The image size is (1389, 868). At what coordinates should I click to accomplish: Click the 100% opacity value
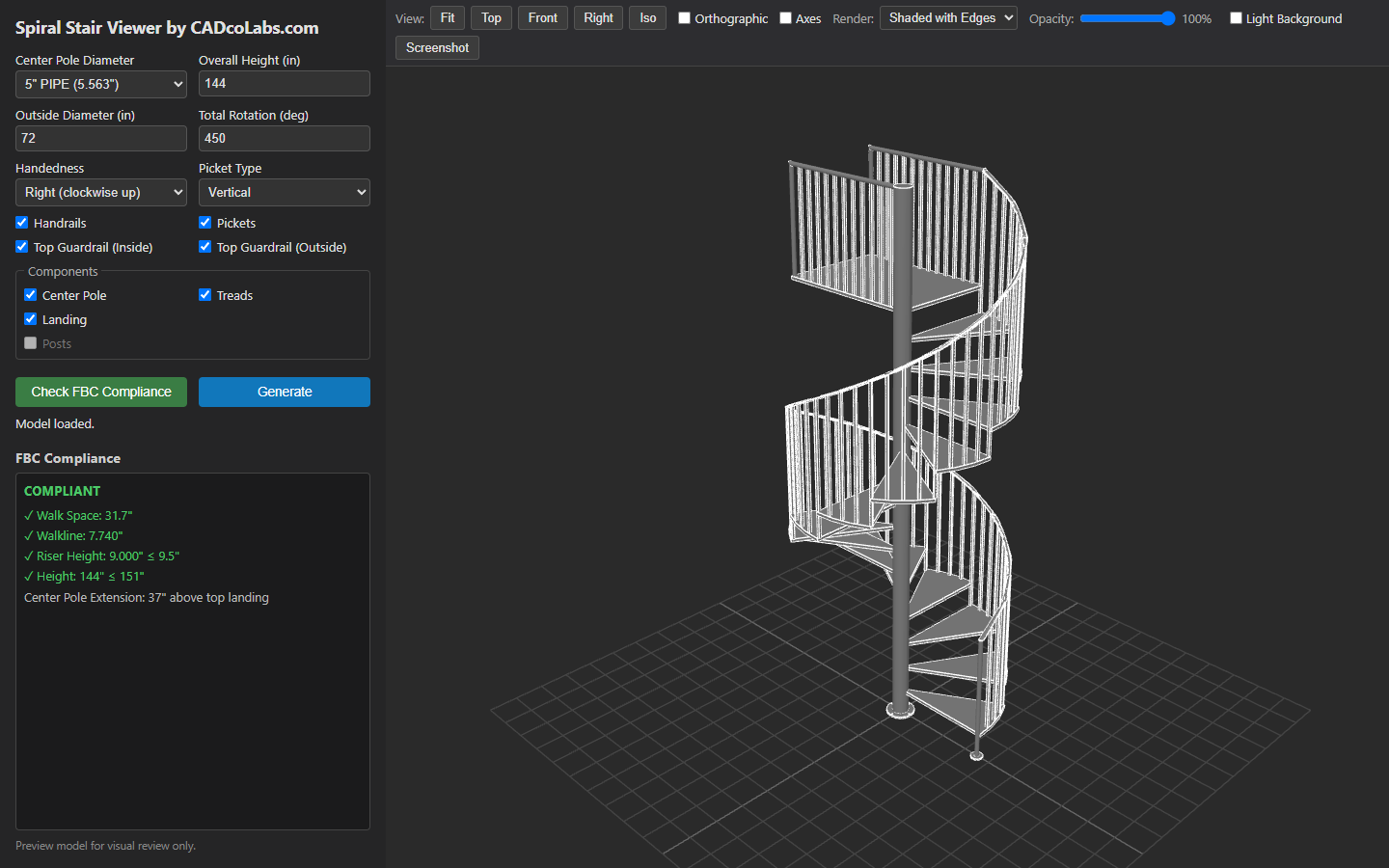click(1197, 18)
